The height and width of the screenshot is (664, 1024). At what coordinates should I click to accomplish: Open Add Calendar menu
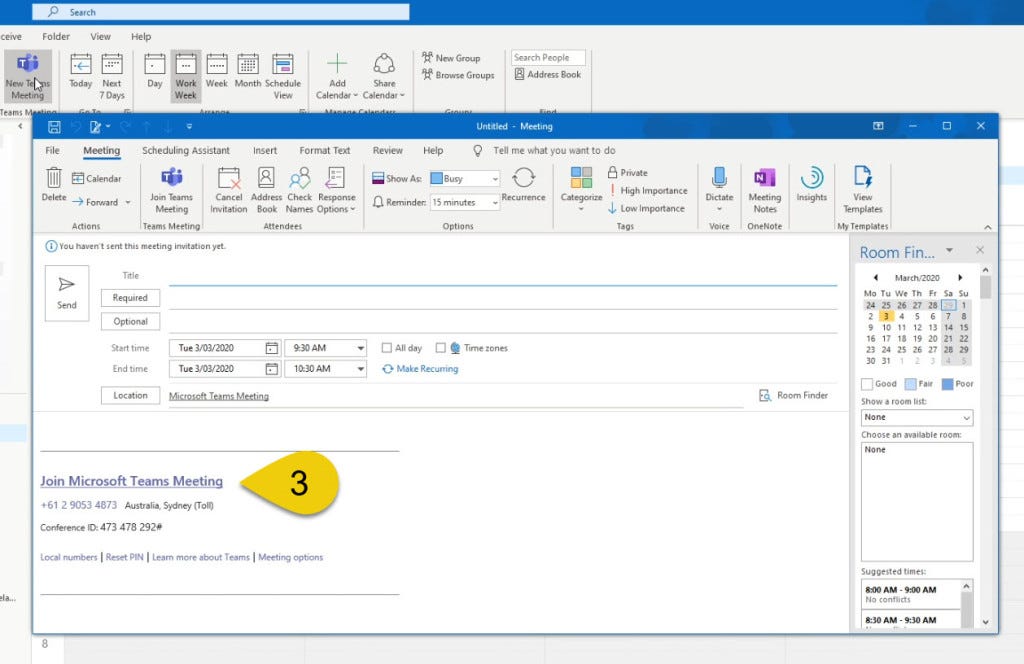tap(337, 76)
